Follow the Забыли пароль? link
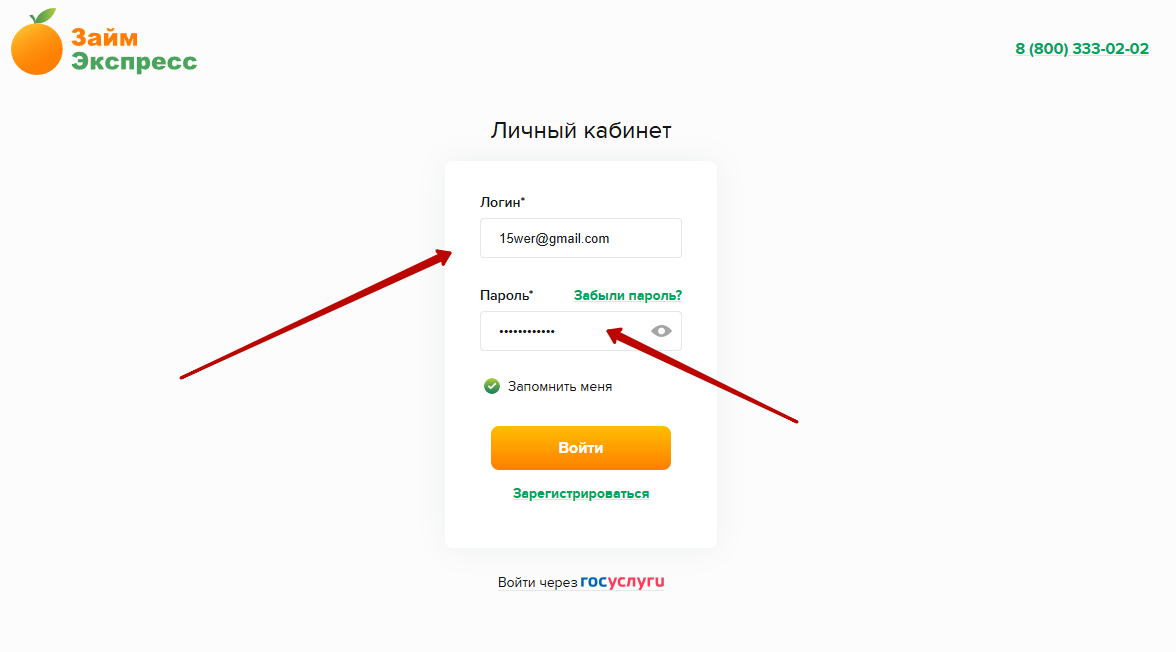 click(628, 296)
